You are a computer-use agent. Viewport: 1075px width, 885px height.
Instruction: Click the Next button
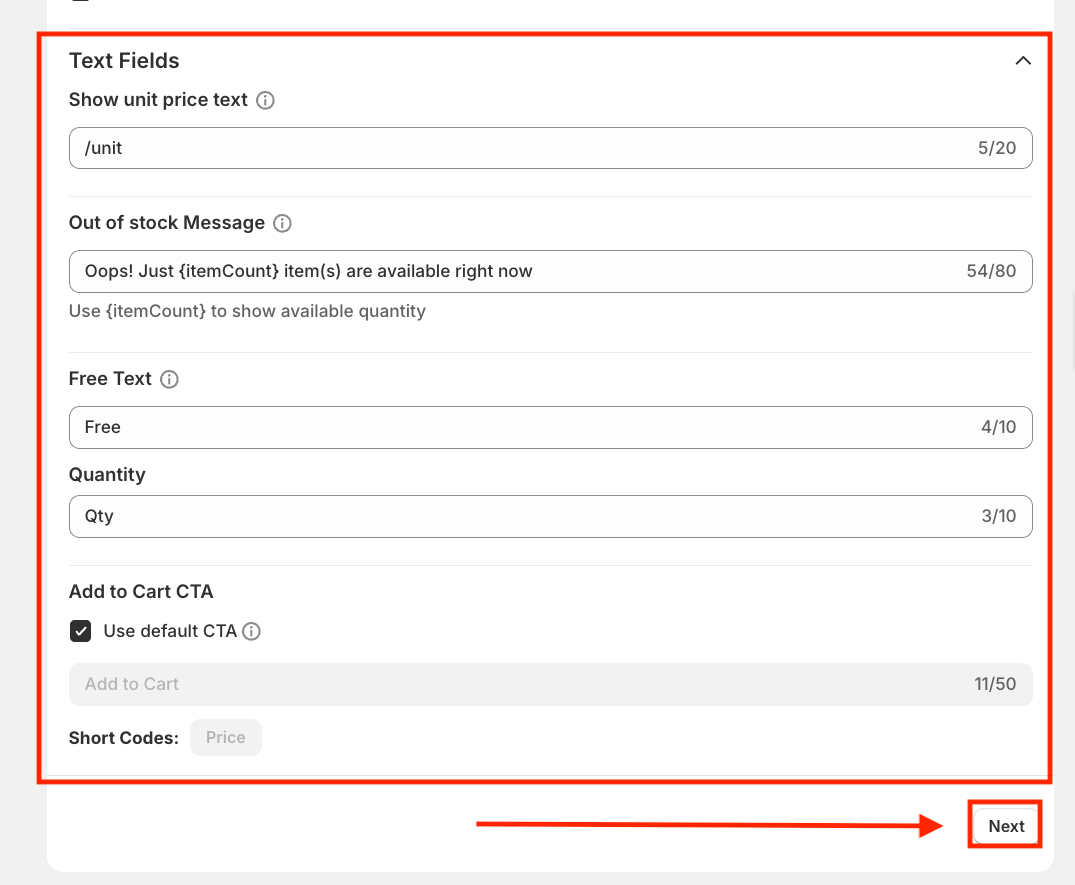[1006, 826]
